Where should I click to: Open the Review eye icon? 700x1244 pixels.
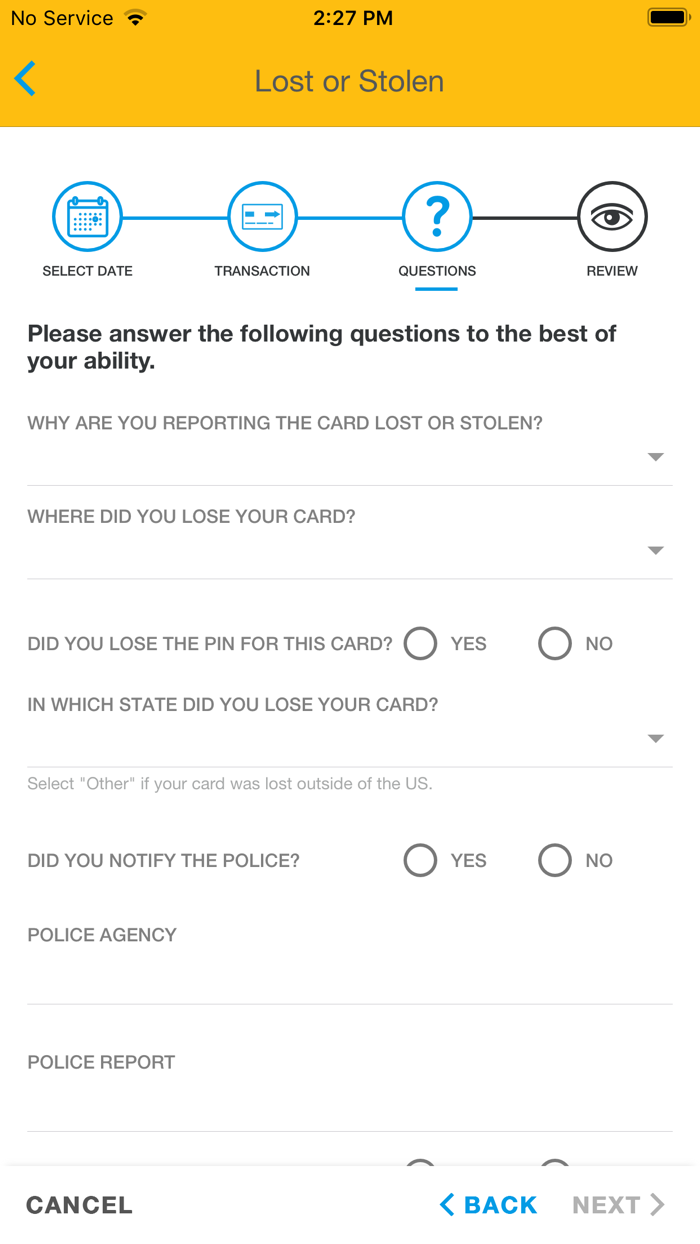pos(612,216)
